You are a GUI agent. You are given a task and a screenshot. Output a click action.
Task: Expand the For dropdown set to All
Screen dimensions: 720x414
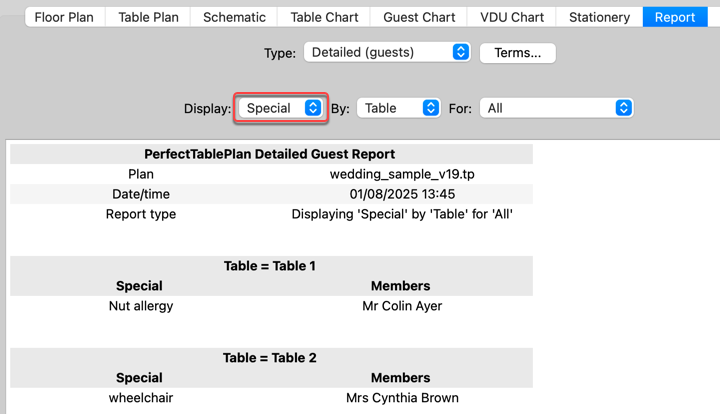[x=556, y=108]
